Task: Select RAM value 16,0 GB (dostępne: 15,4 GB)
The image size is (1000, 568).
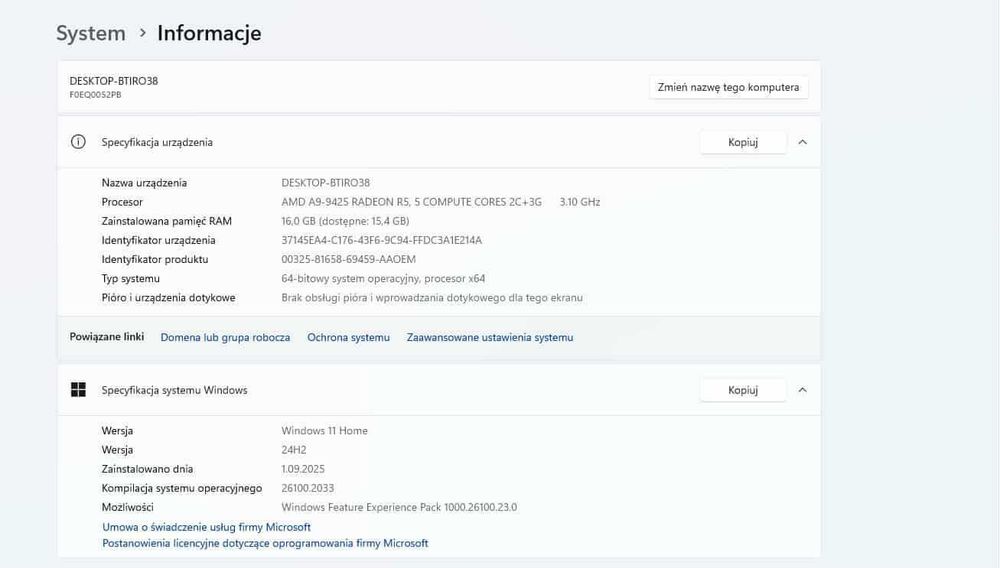Action: pyautogui.click(x=345, y=221)
